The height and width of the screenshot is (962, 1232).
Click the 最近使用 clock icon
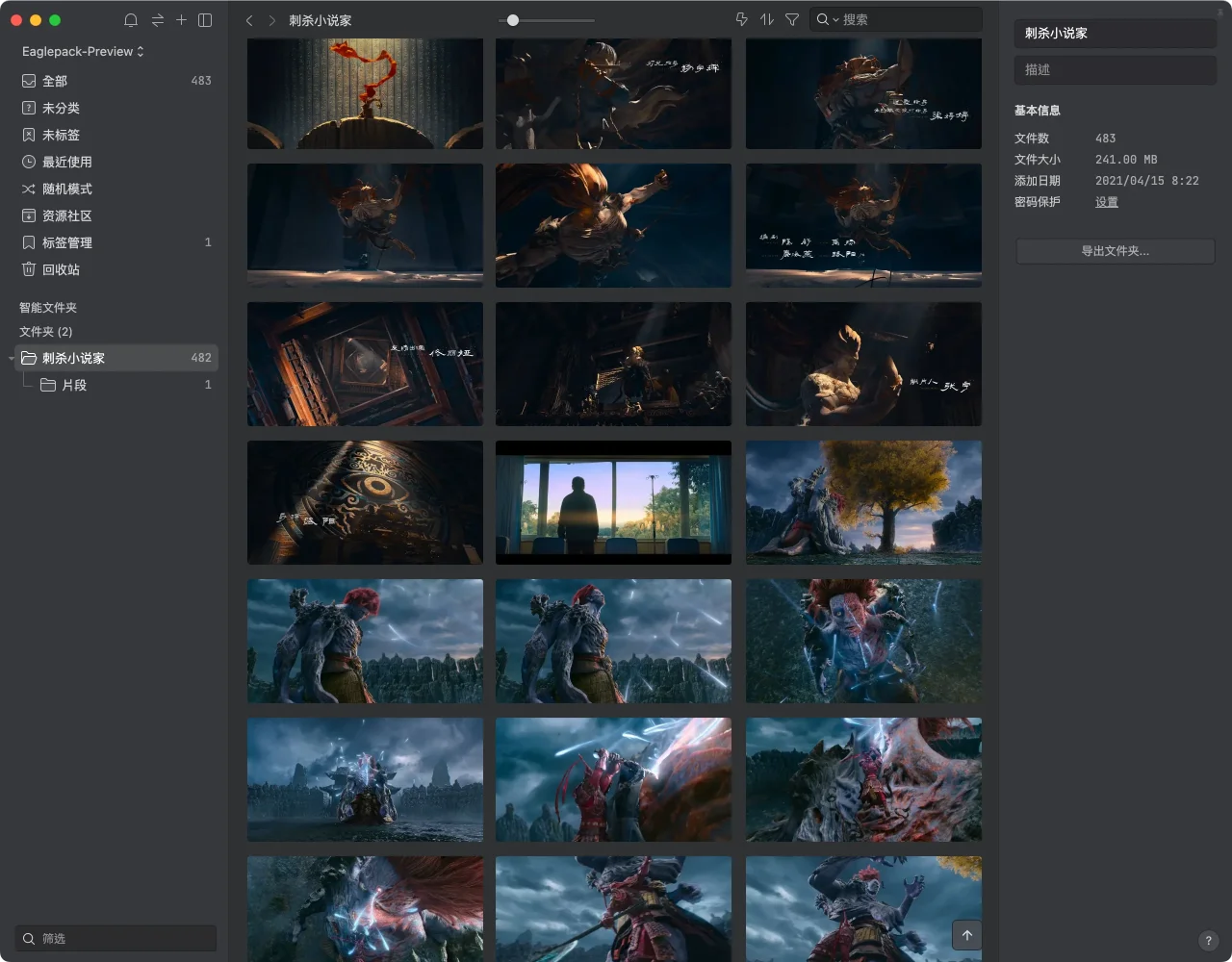(x=29, y=162)
